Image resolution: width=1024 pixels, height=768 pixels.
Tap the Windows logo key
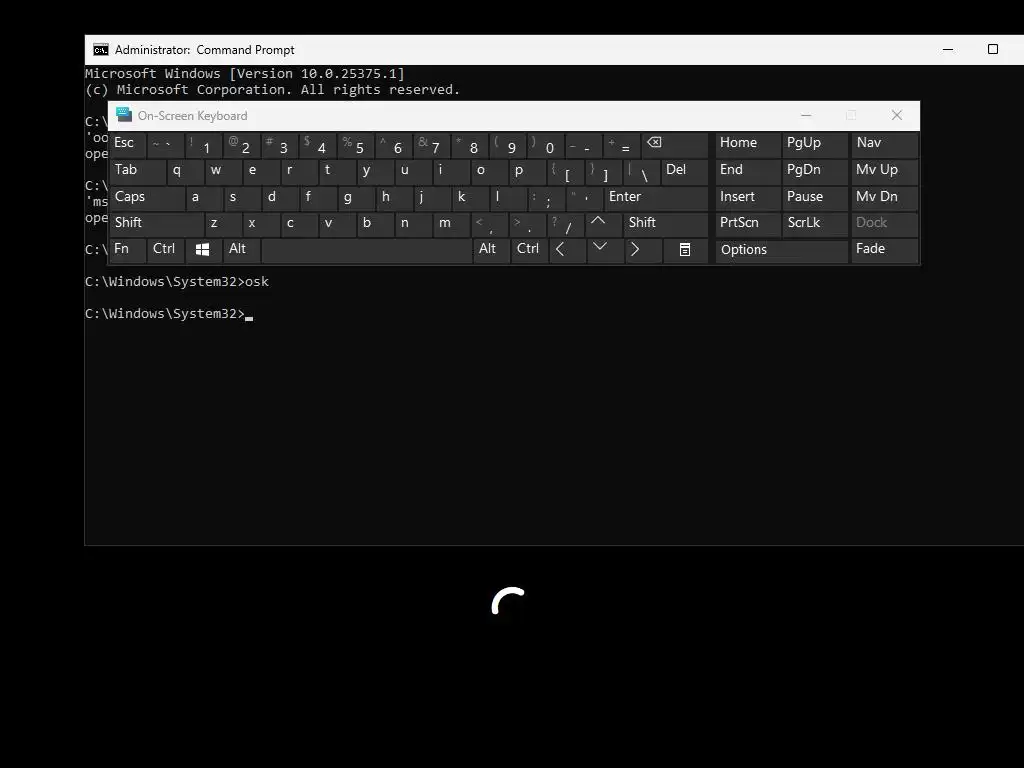tap(202, 250)
